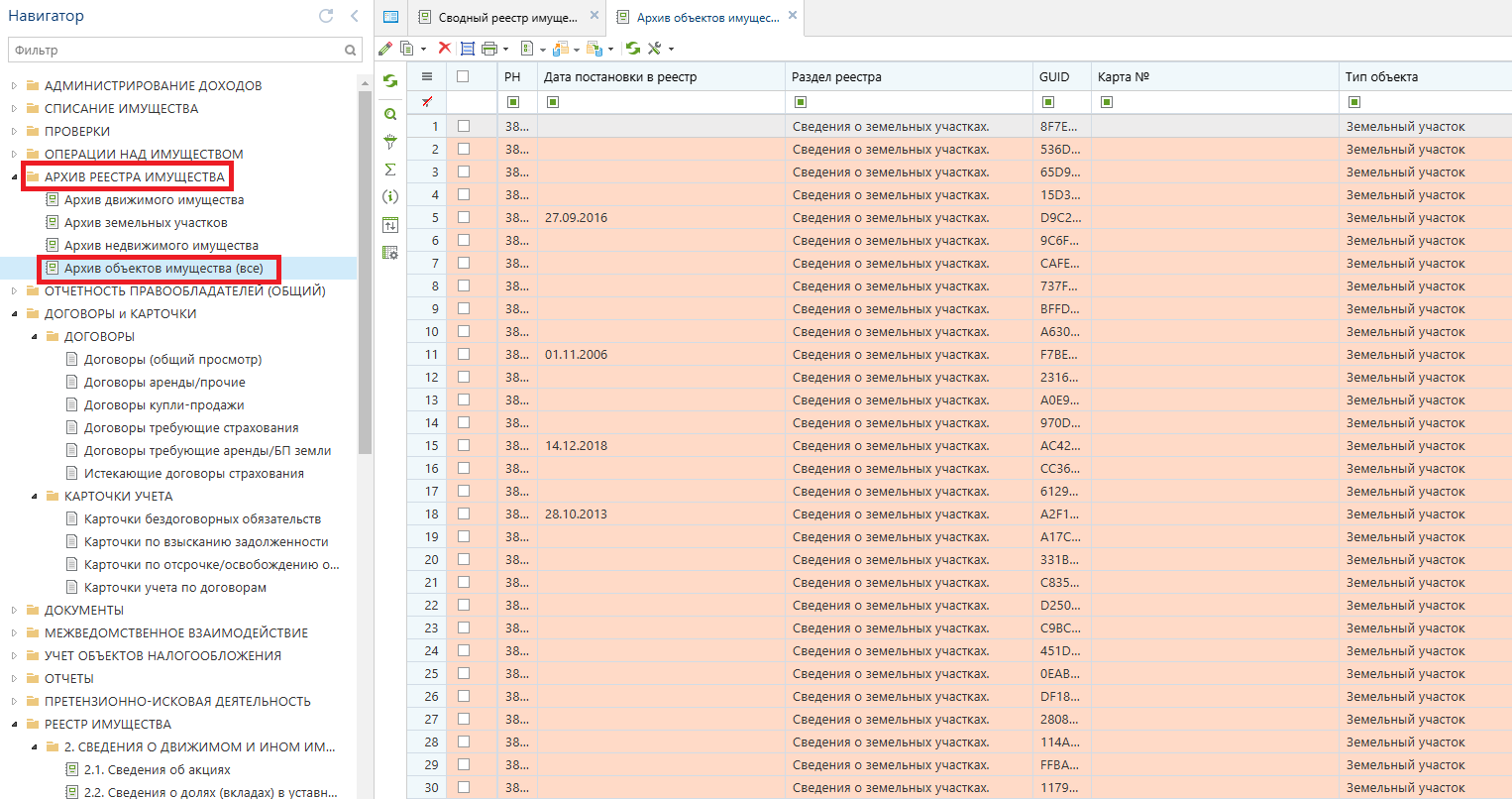The image size is (1512, 799).
Task: Click the wrench and screwdriver settings icon
Action: pos(654,48)
